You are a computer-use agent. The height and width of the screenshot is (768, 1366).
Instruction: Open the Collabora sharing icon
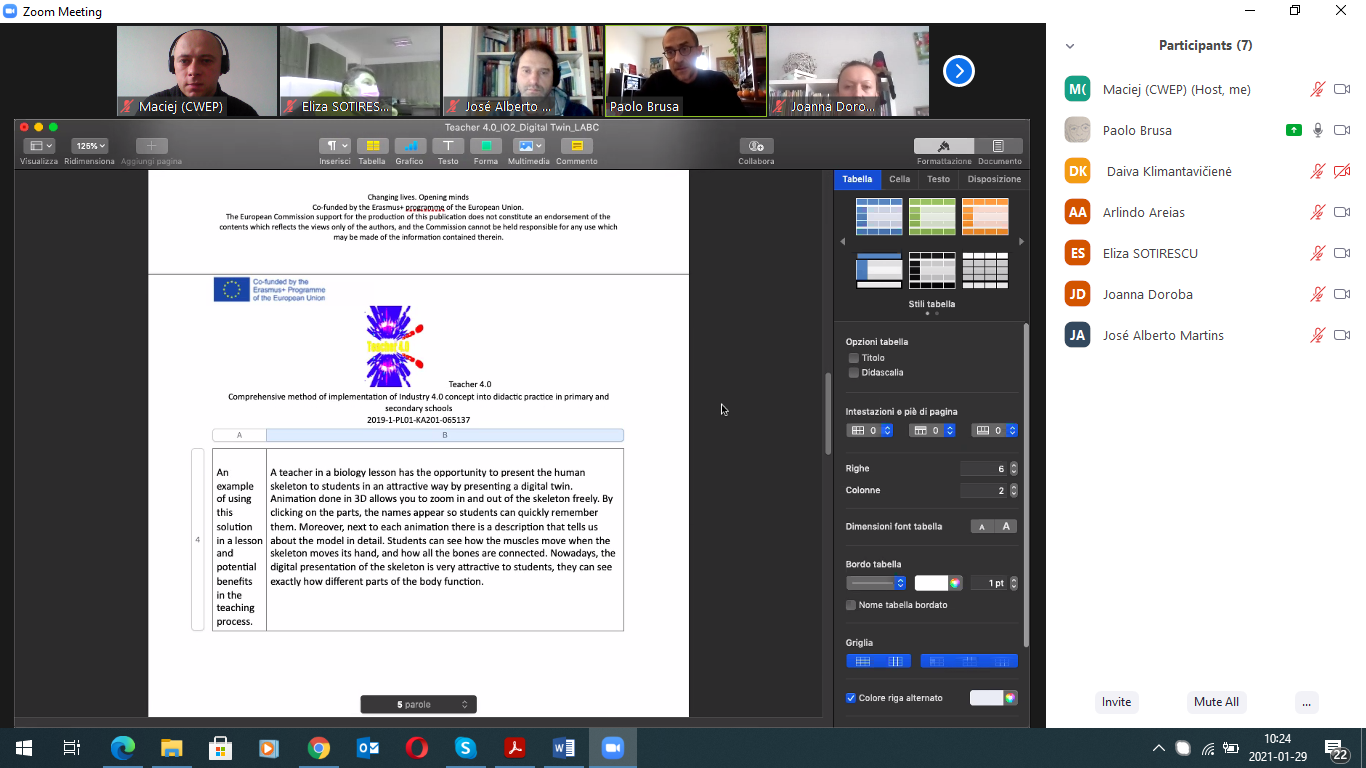pyautogui.click(x=756, y=146)
